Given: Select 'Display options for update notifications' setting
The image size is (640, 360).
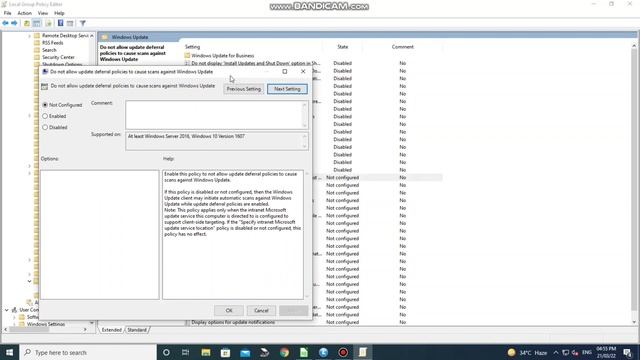Looking at the screenshot, I should coord(233,322).
